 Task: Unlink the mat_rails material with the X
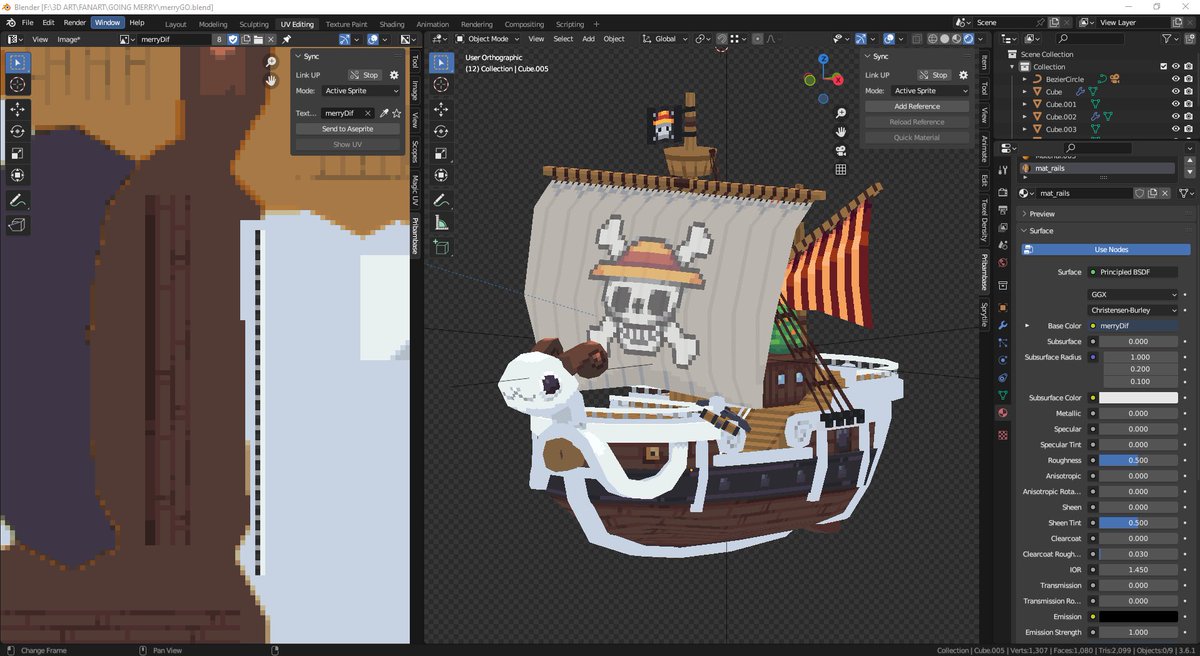click(x=1165, y=193)
